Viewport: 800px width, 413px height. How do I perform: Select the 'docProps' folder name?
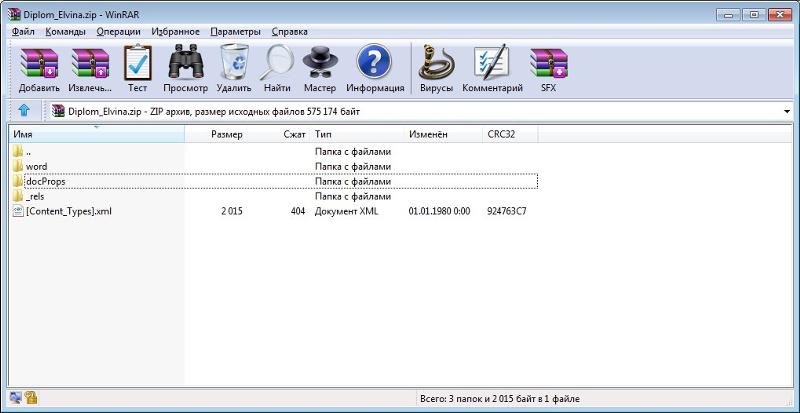[x=45, y=181]
